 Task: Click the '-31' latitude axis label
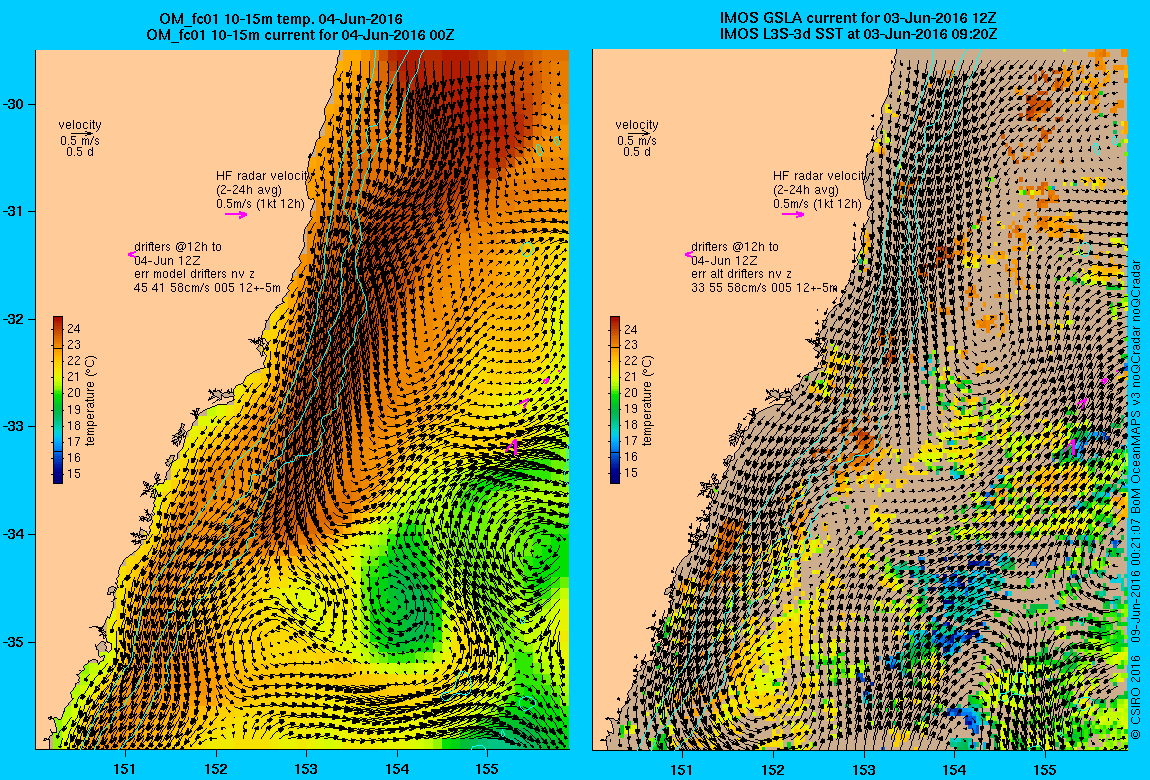coord(13,211)
